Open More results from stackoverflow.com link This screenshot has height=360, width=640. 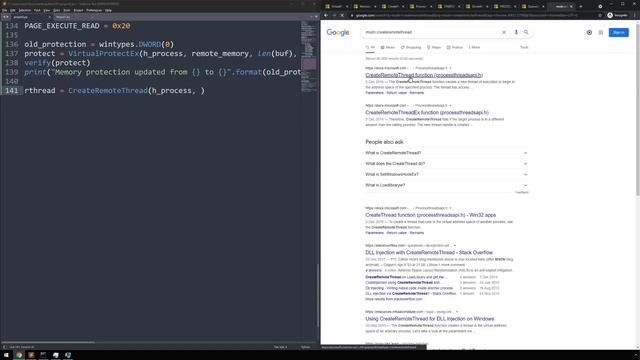394,299
